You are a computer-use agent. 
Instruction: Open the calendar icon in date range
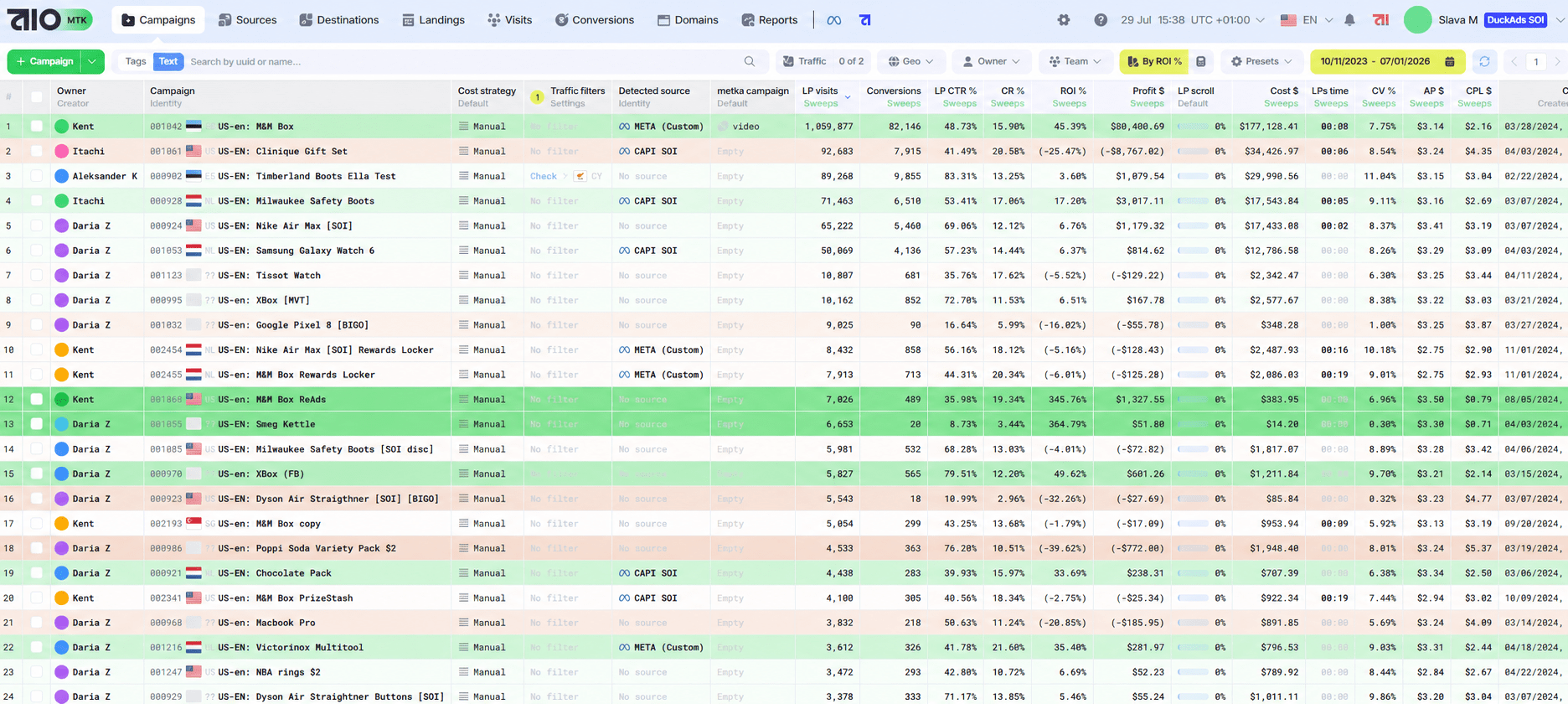coord(1449,61)
